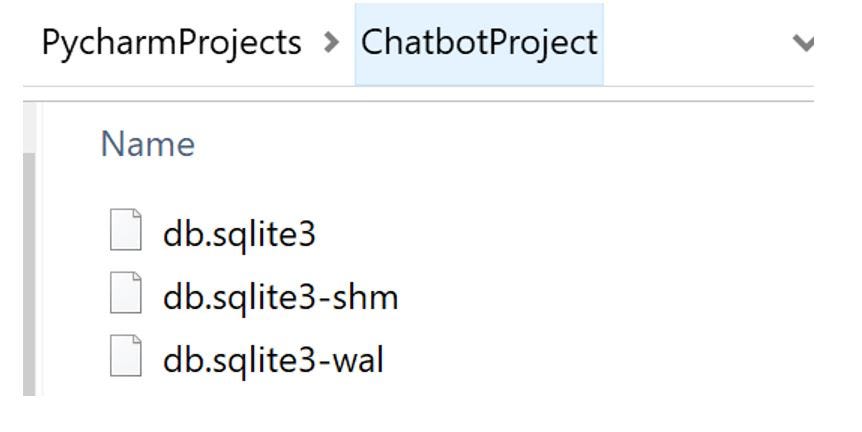The height and width of the screenshot is (432, 862).
Task: Select the db.sqlite3-shm file name
Action: pos(280,297)
